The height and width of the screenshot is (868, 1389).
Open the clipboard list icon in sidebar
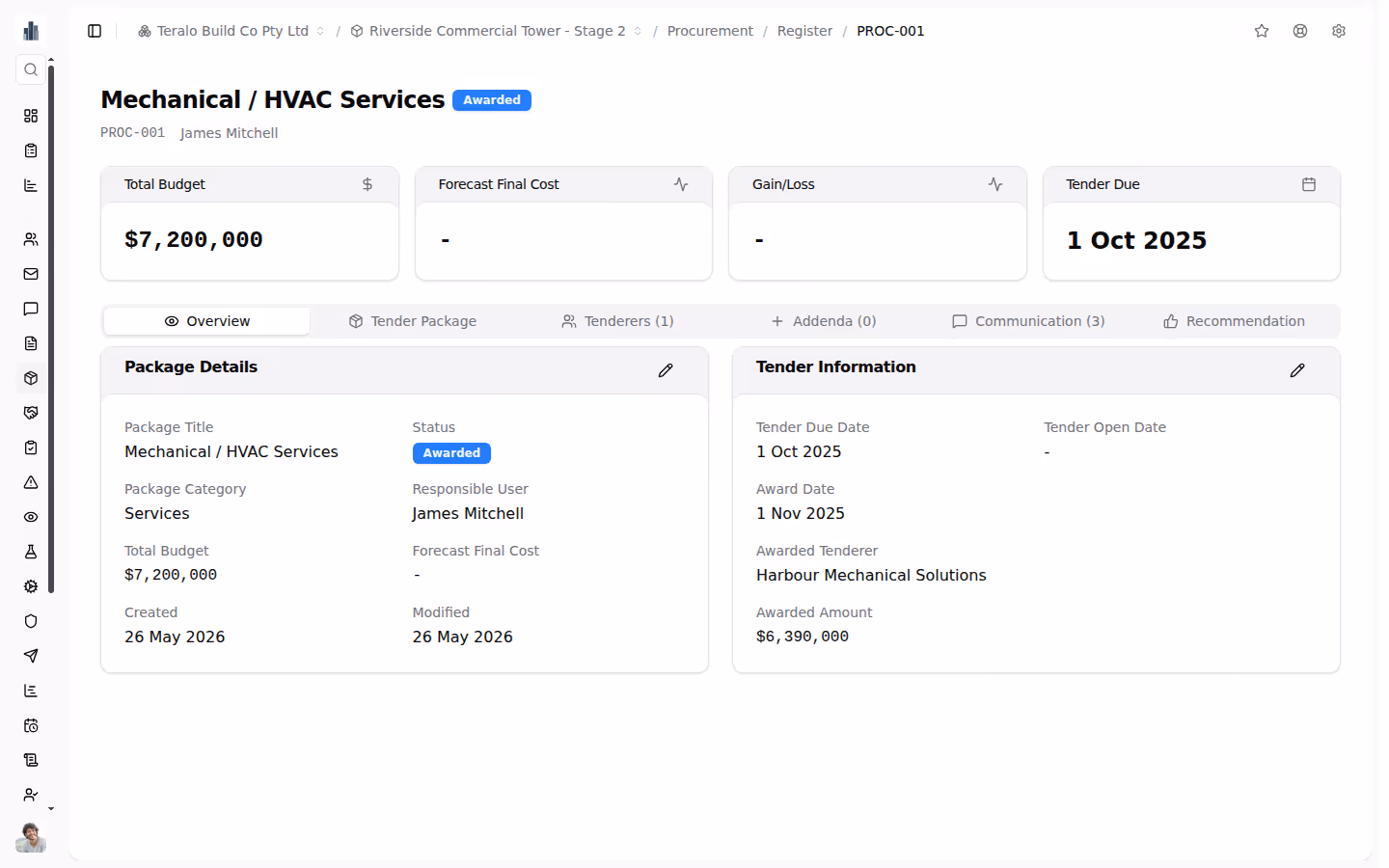tap(31, 150)
